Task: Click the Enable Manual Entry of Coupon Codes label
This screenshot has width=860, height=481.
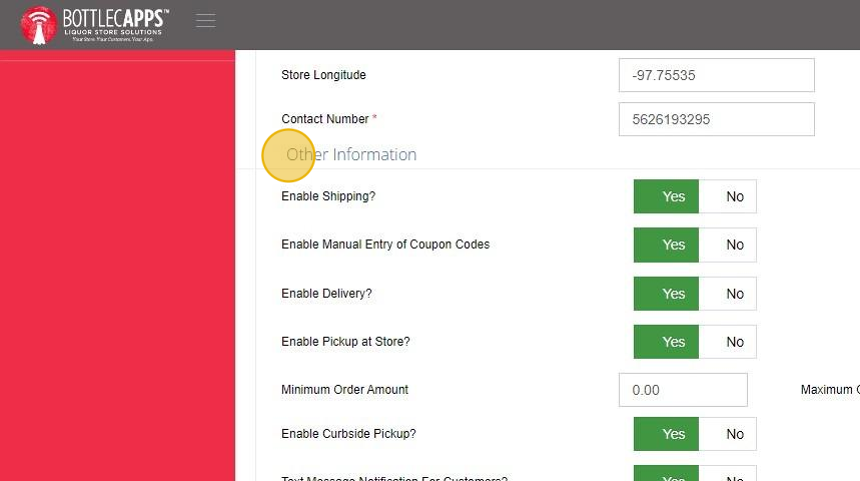Action: 385,245
